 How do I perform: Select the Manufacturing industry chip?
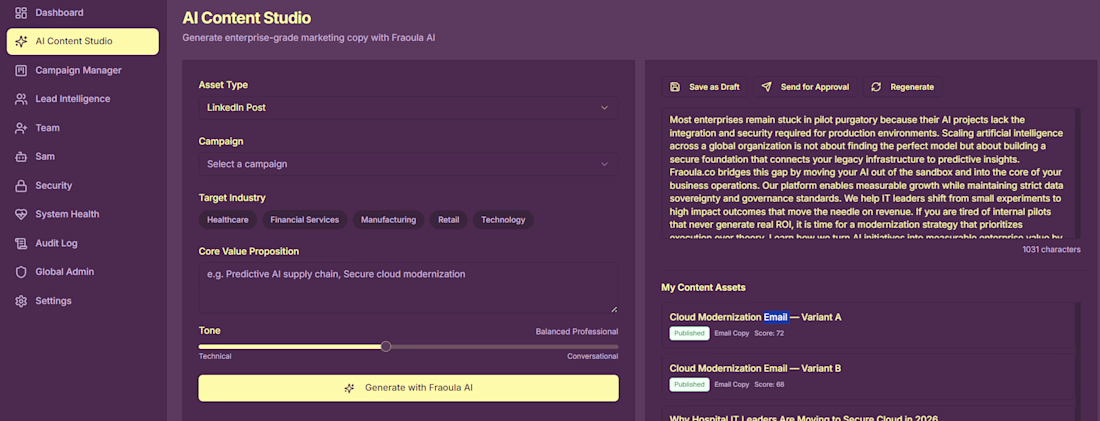[389, 220]
